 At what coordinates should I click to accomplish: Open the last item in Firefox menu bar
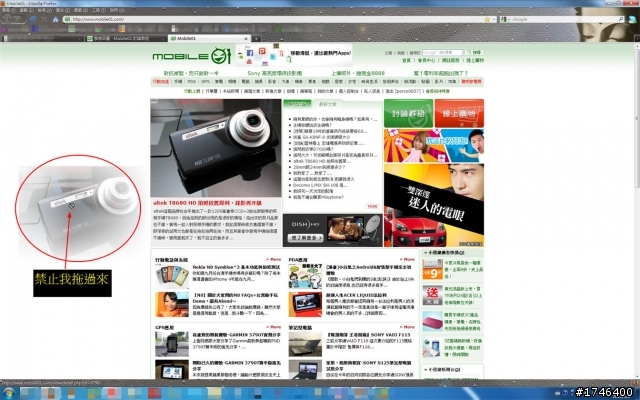point(117,10)
